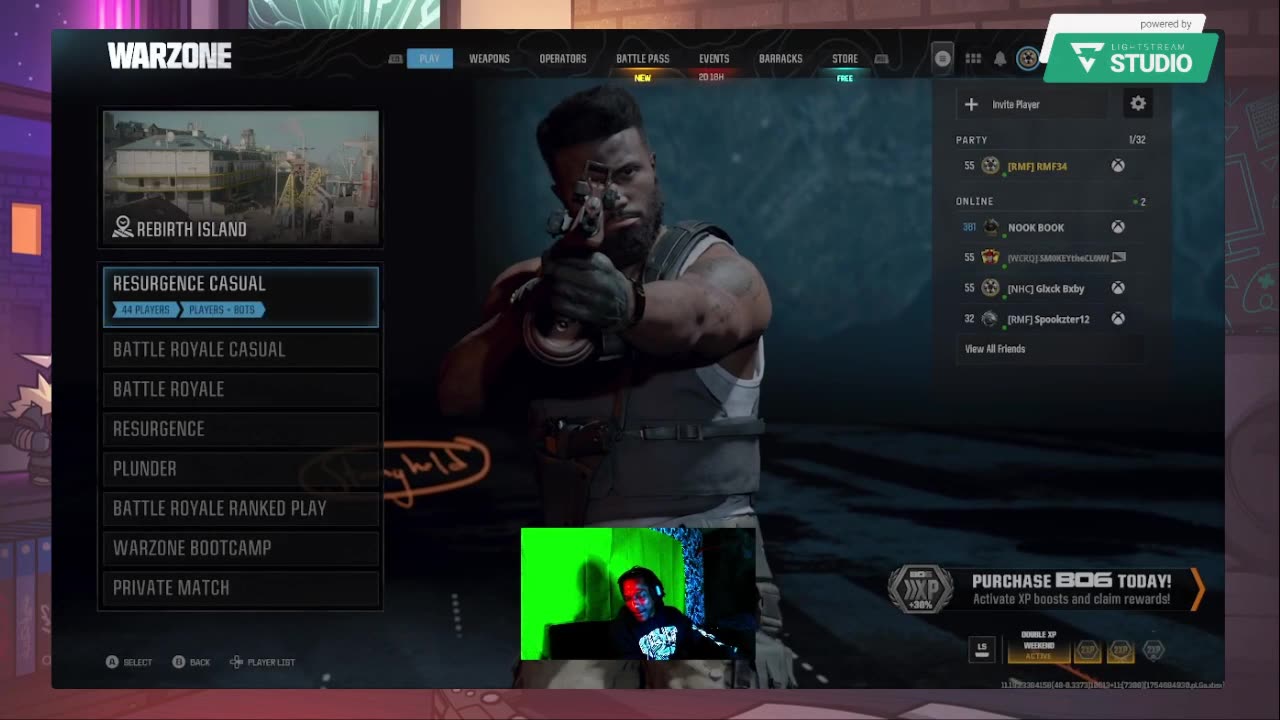Switch to the WEAPONS tab

489,59
